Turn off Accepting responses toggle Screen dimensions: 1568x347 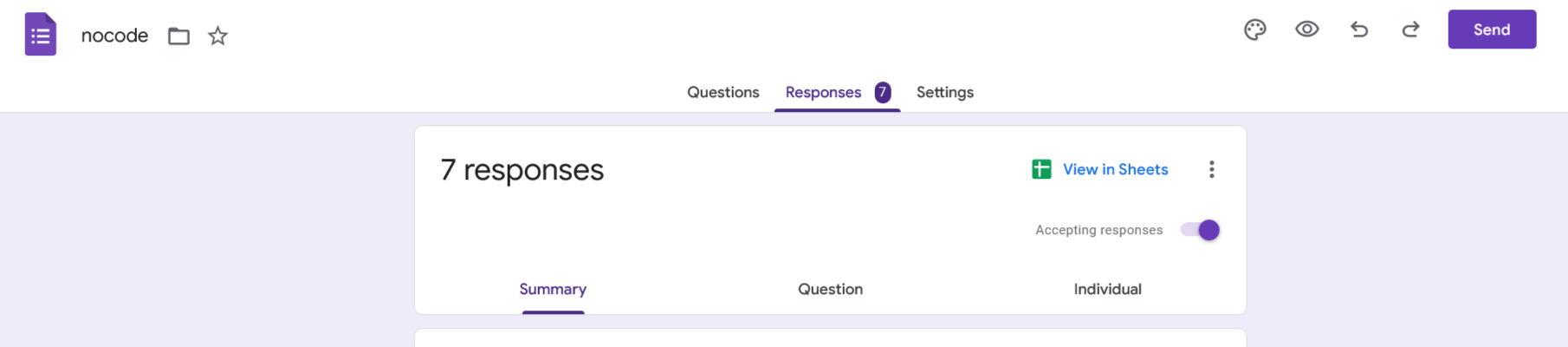1201,230
